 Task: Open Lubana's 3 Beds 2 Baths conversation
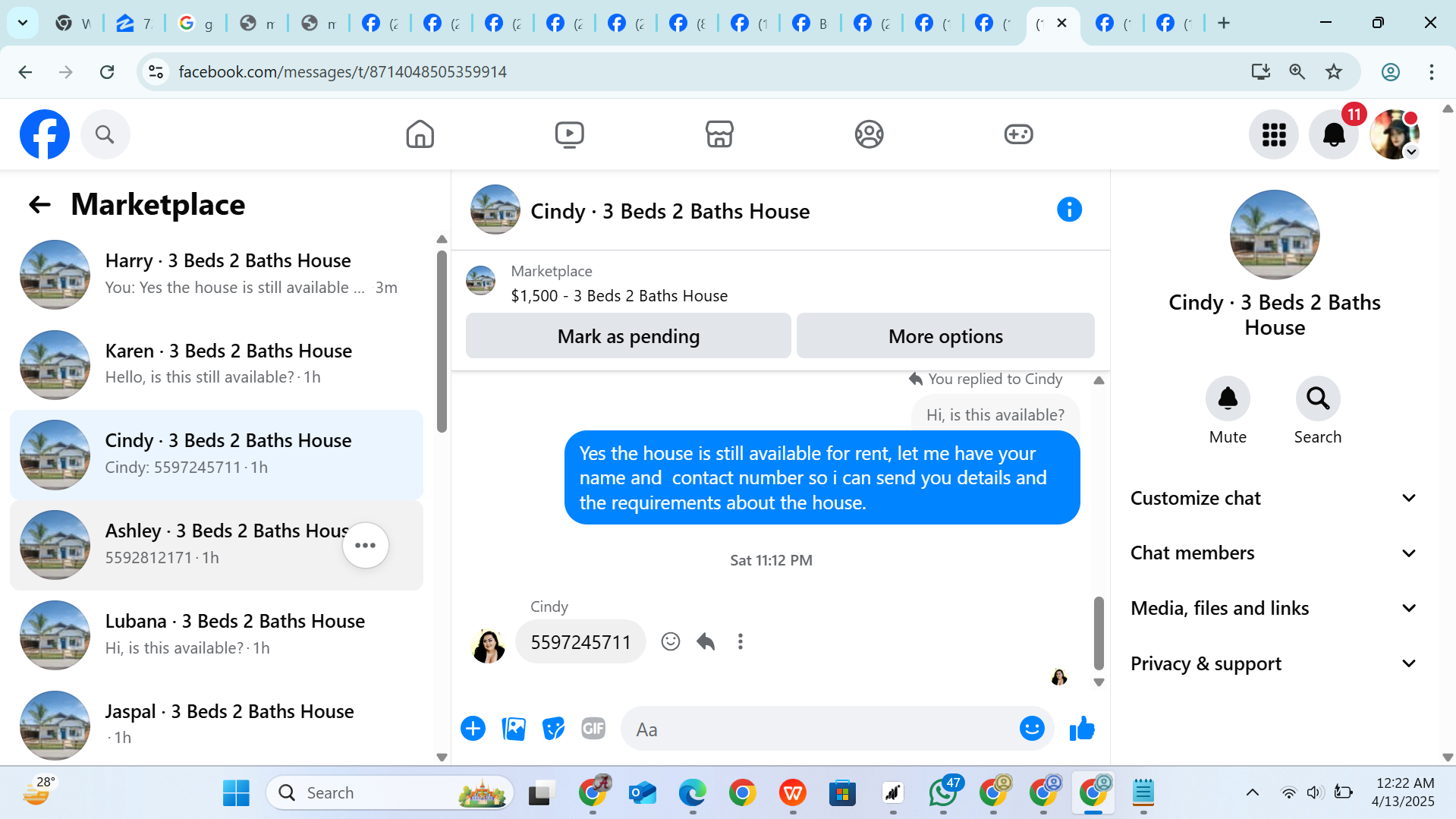(216, 635)
